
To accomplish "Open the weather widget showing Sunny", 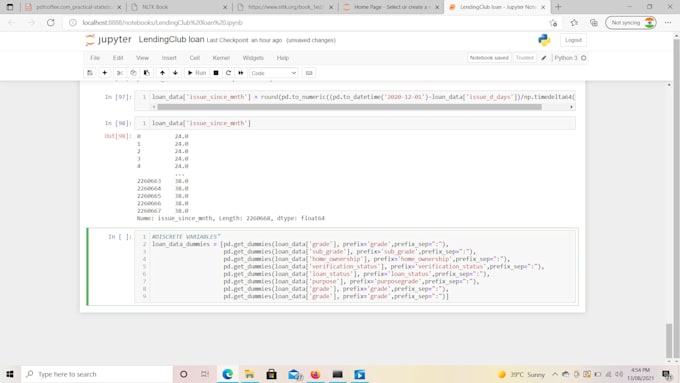I will point(521,374).
